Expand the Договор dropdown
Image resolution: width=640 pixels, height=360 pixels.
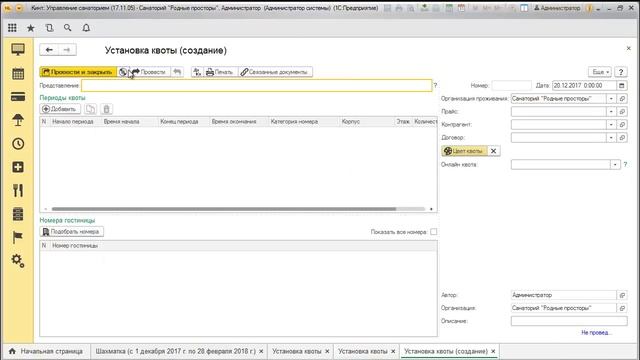coord(611,138)
